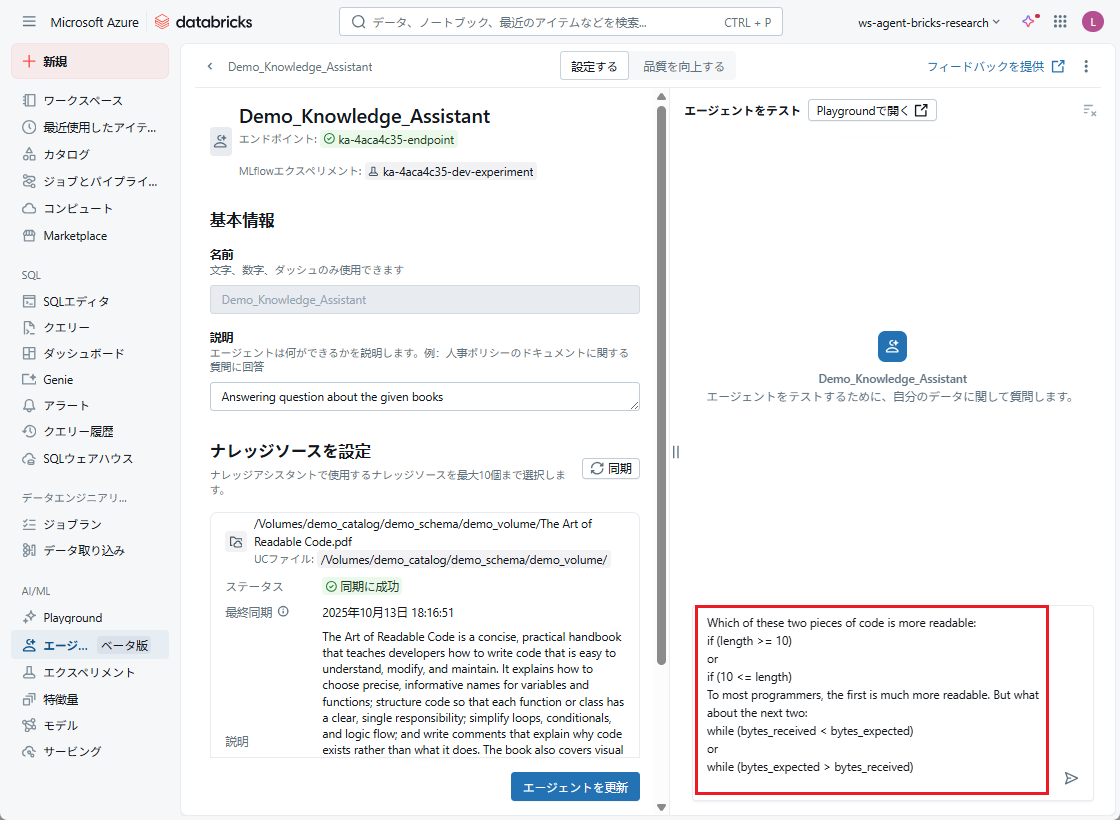Open サービング in the sidebar
This screenshot has width=1120, height=820.
tap(90, 751)
